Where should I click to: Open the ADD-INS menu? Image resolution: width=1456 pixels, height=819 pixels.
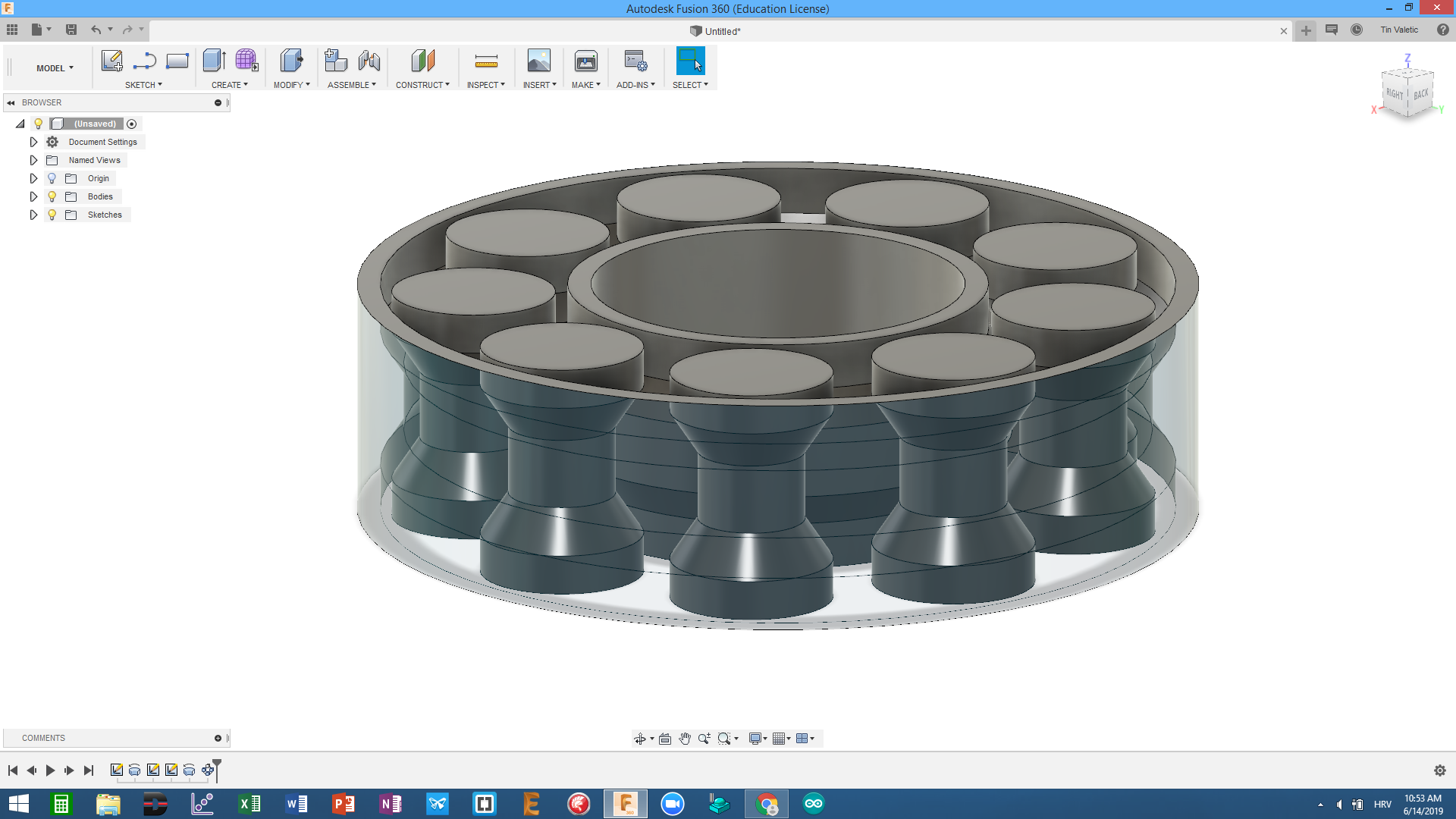pos(635,85)
